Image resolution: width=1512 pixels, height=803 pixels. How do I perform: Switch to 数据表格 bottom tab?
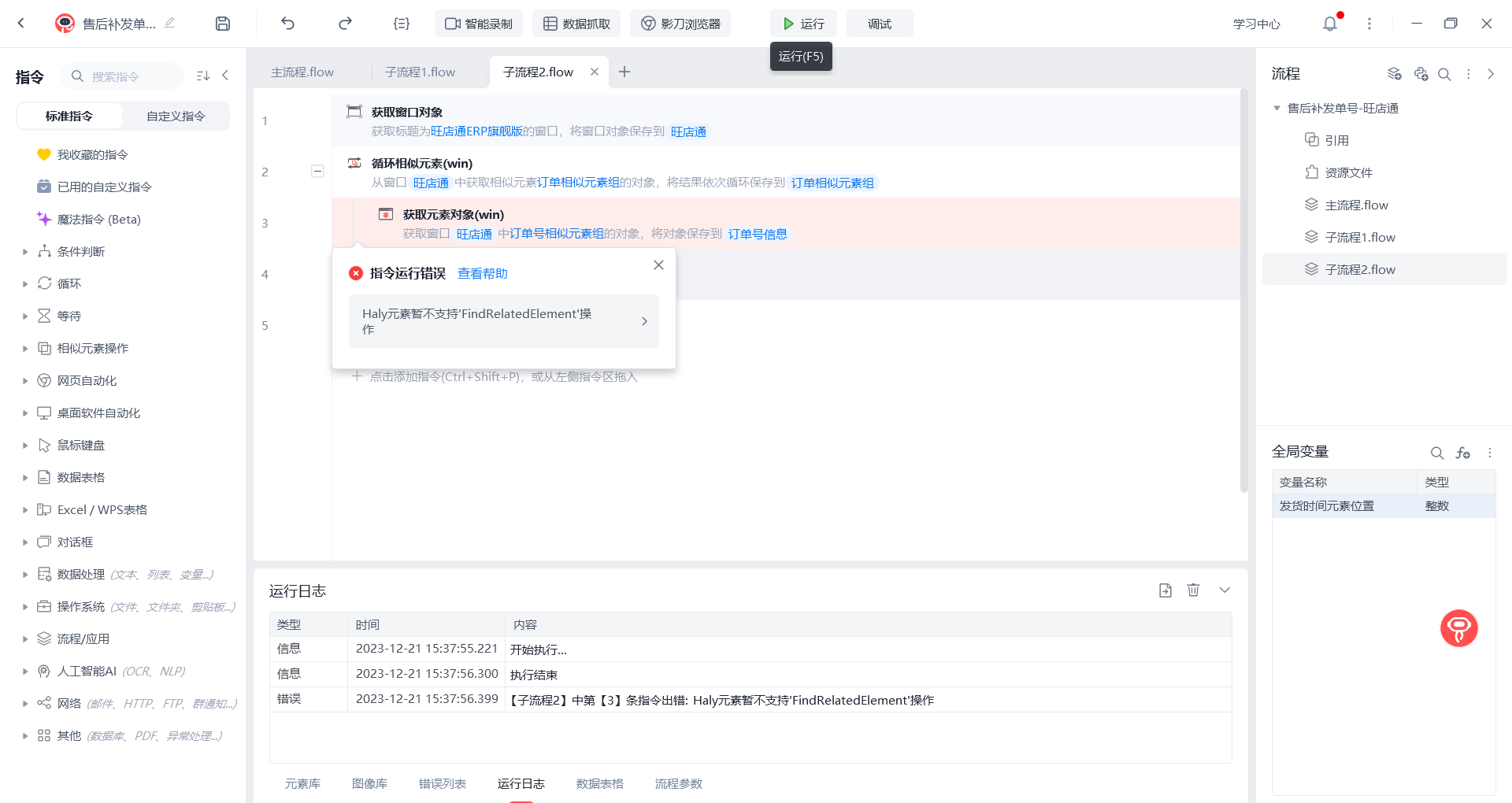[600, 783]
